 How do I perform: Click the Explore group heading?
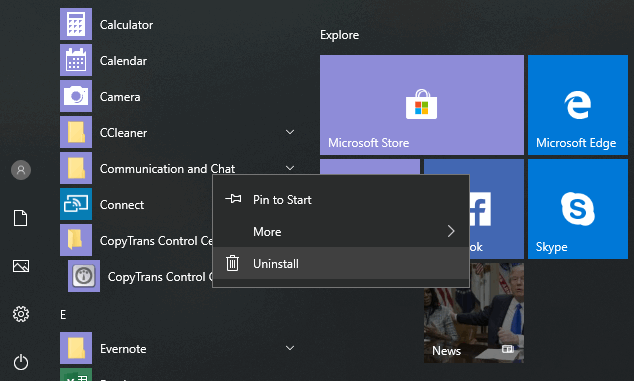tap(340, 35)
